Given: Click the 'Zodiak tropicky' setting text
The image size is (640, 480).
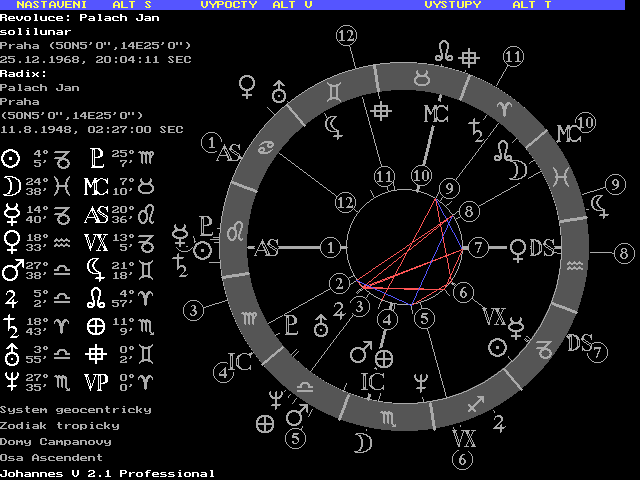Looking at the screenshot, I should tap(60, 425).
